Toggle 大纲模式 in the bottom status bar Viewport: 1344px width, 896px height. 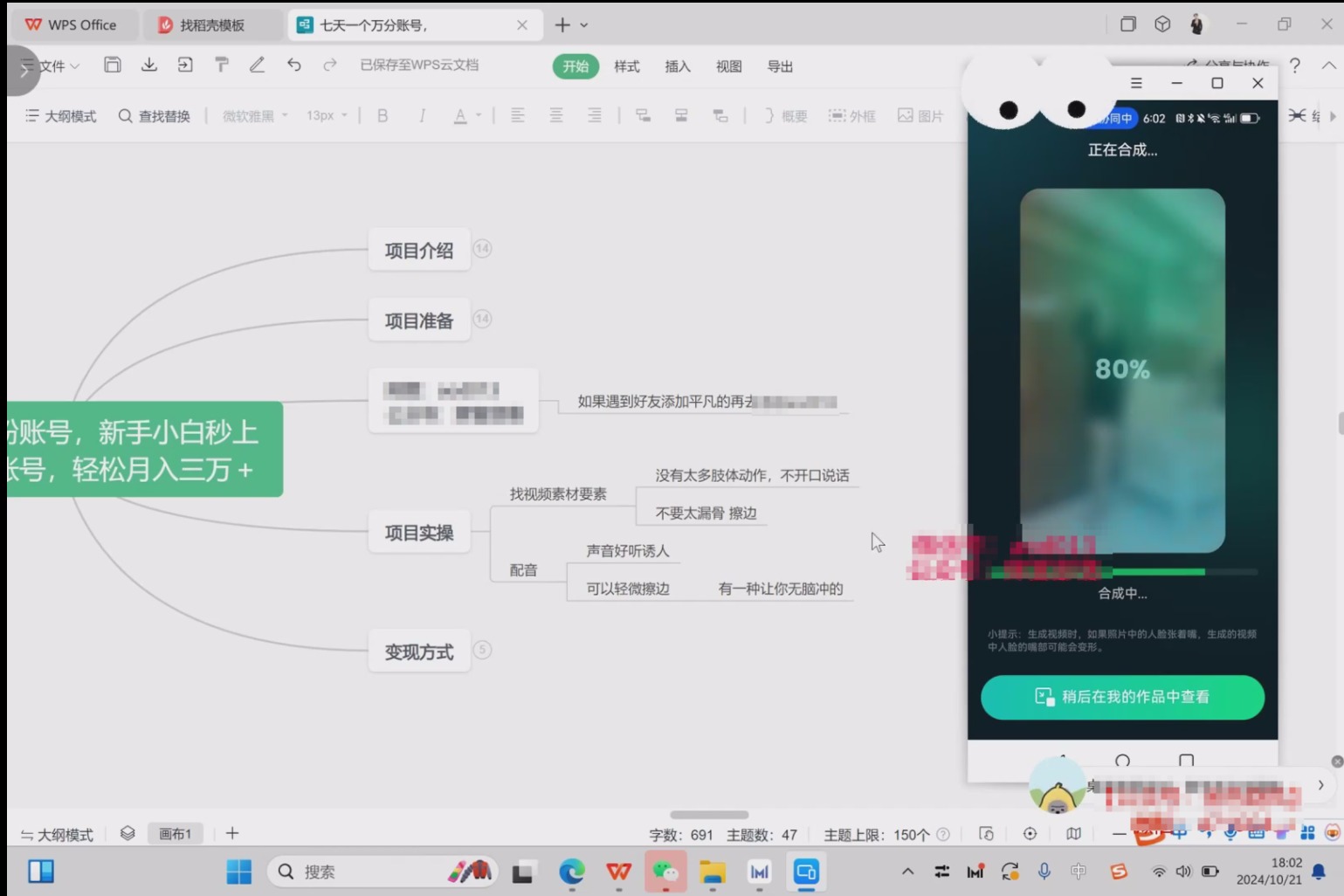click(x=57, y=835)
